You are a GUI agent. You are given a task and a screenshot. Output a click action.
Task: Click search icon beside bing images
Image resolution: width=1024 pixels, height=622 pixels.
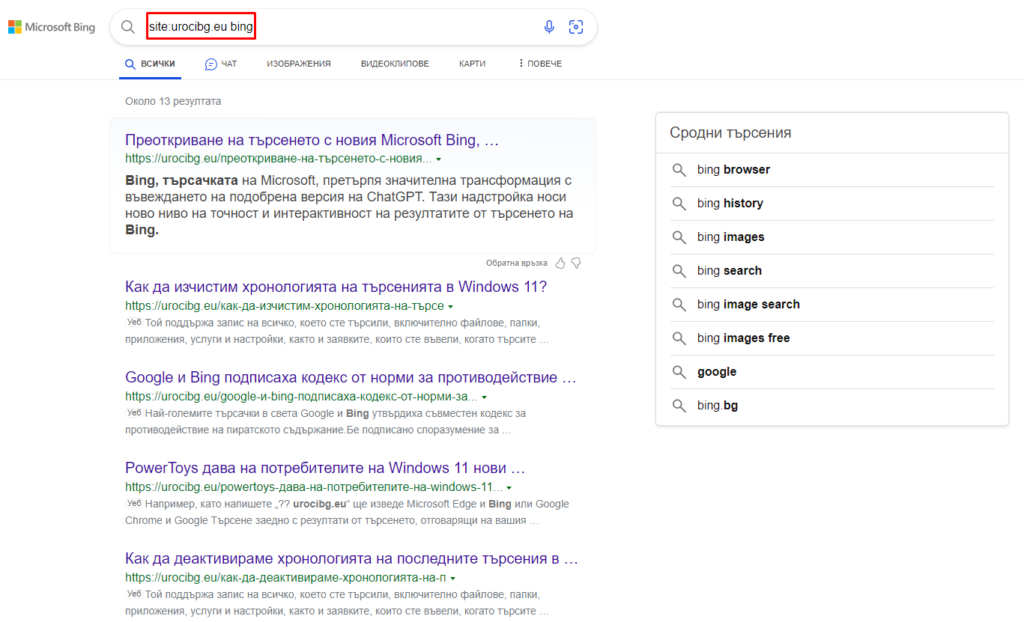click(679, 237)
